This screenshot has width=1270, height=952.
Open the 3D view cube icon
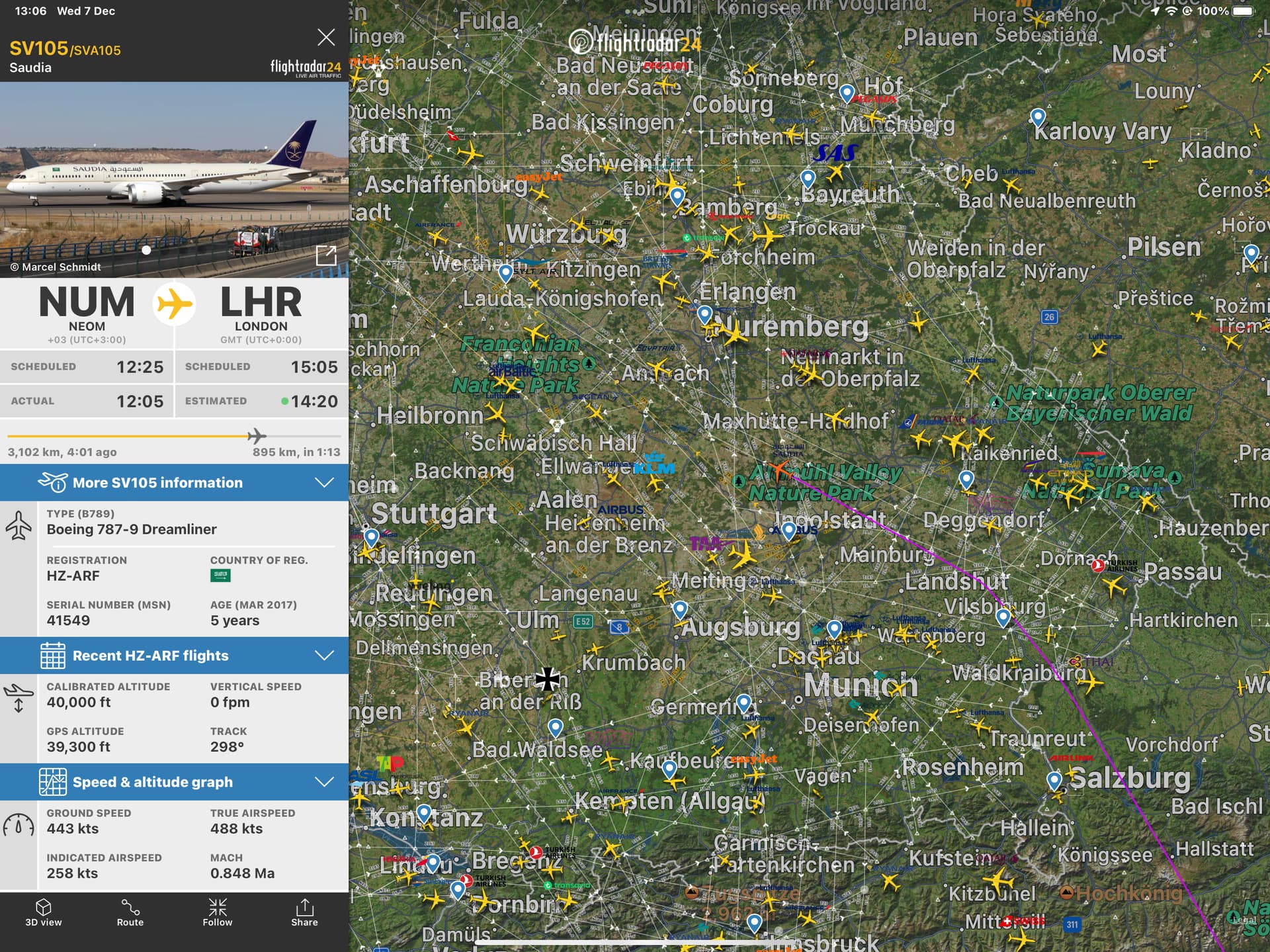click(44, 912)
